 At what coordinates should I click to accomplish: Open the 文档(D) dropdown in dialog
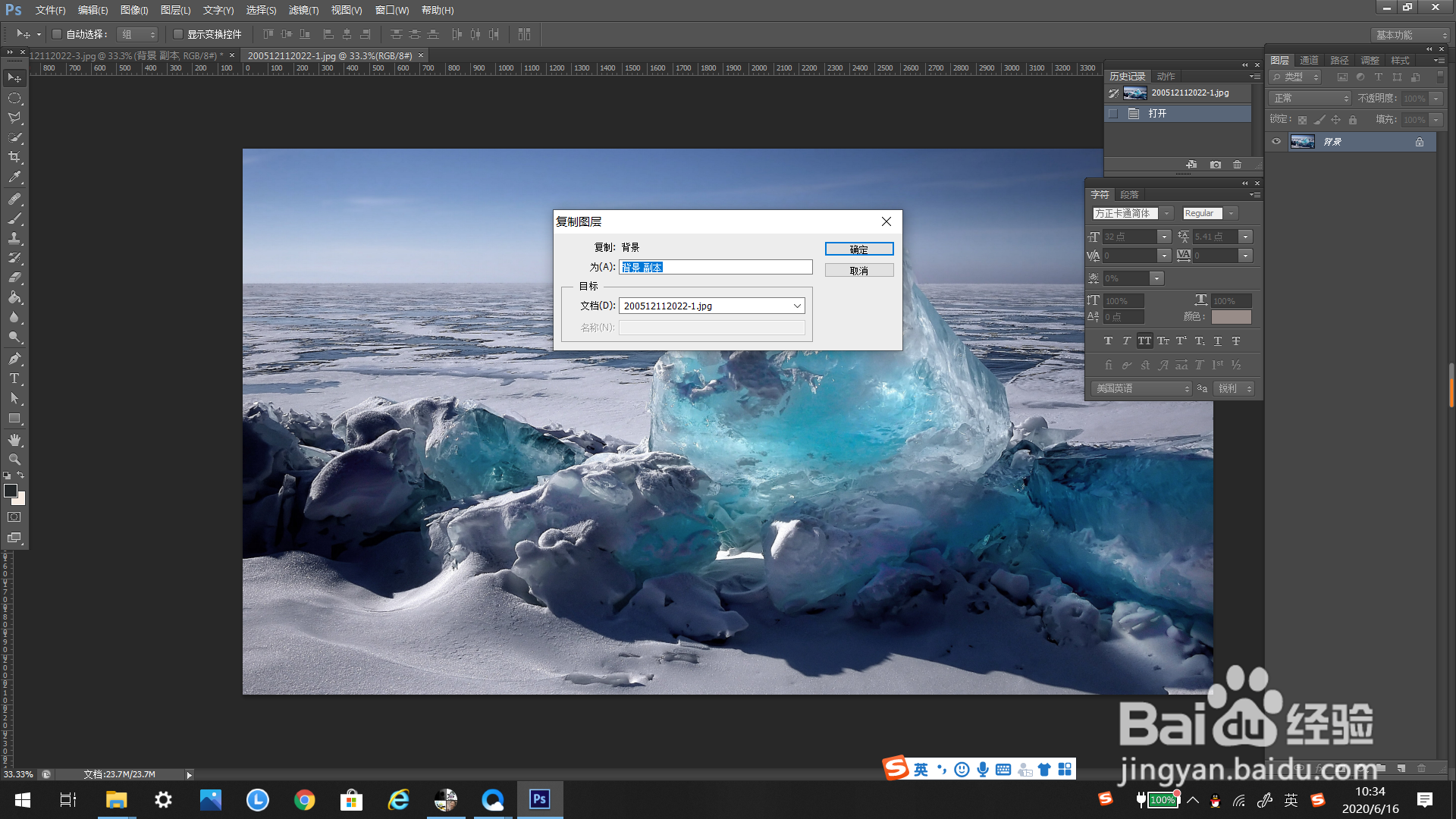[797, 306]
